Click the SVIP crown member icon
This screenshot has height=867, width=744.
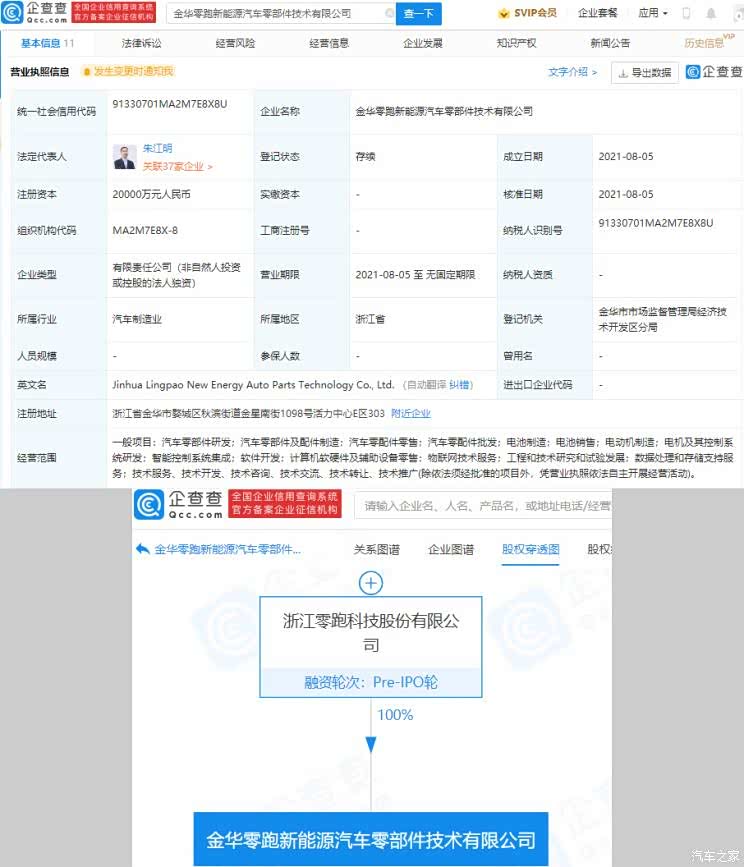click(503, 14)
